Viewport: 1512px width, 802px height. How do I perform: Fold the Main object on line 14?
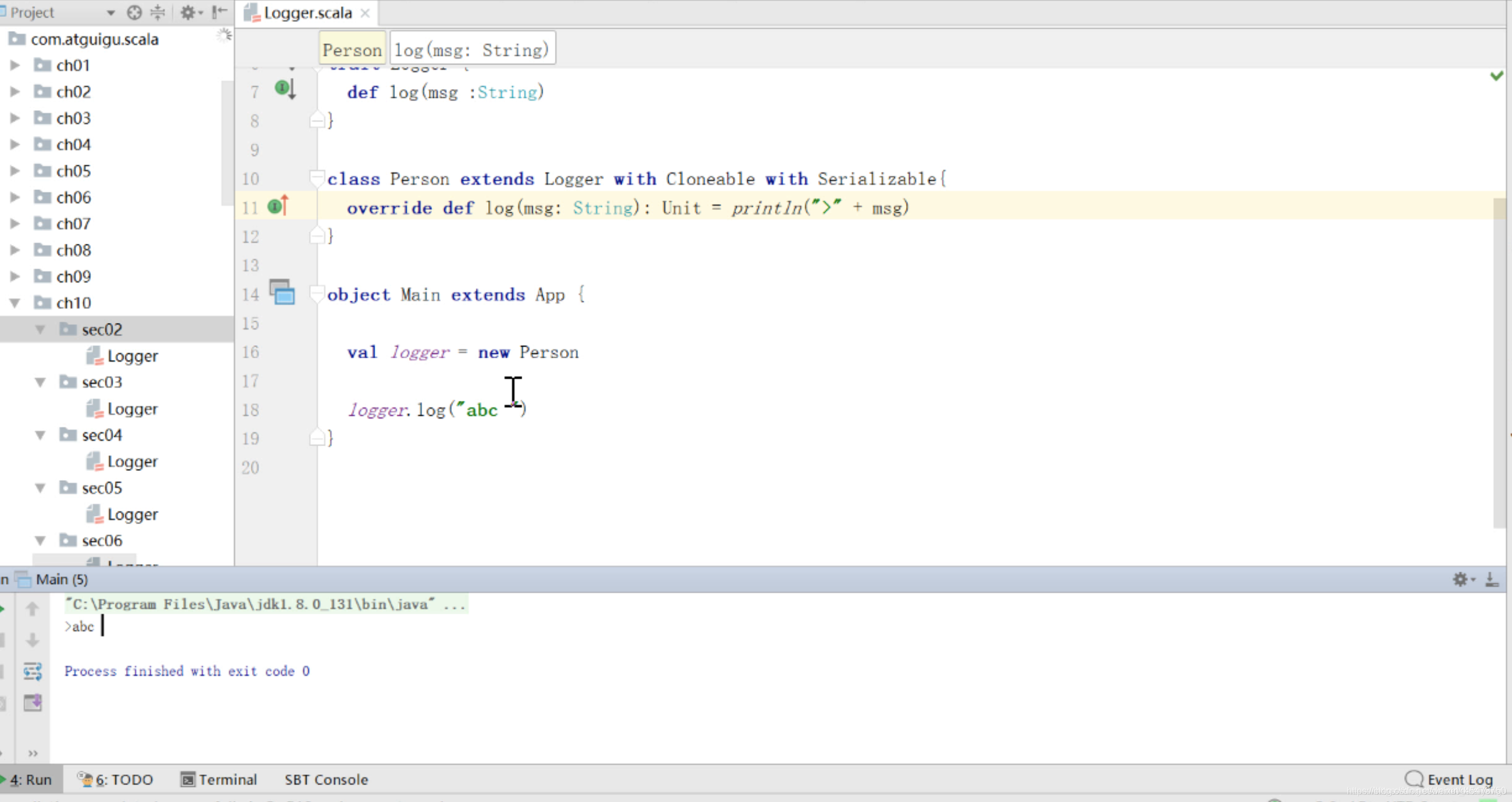tap(317, 294)
